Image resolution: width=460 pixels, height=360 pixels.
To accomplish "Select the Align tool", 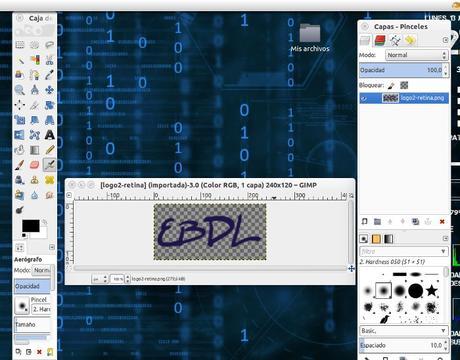I will [20, 105].
